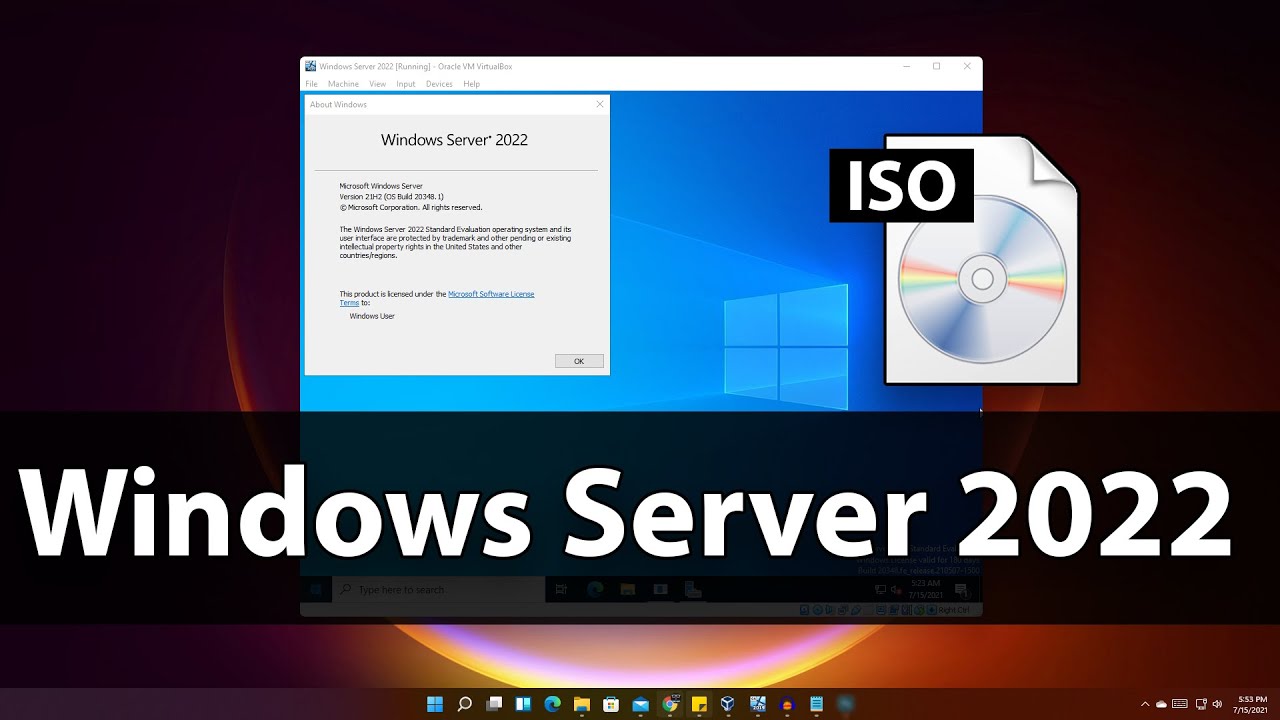Expand the hidden system tray icons chevron
Image resolution: width=1280 pixels, height=720 pixels.
[x=1145, y=704]
